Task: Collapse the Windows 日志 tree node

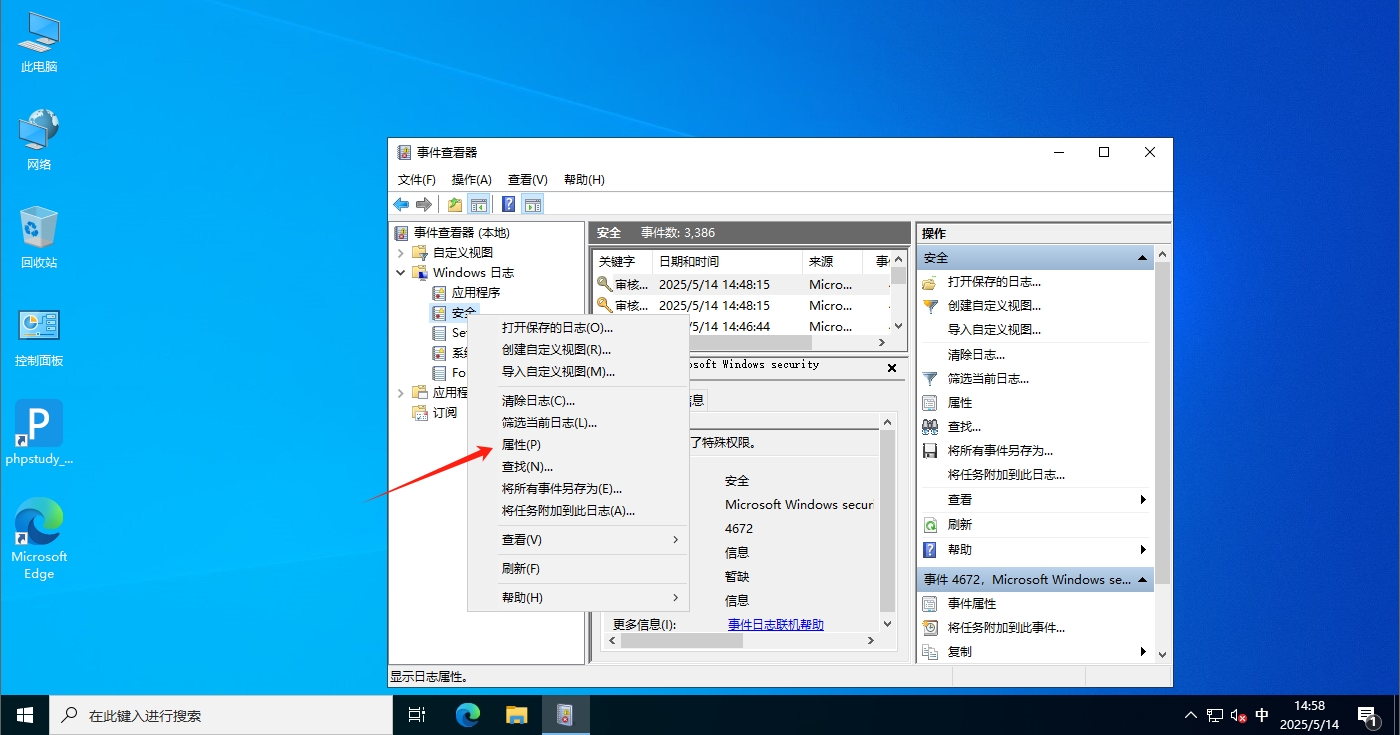Action: pyautogui.click(x=401, y=273)
